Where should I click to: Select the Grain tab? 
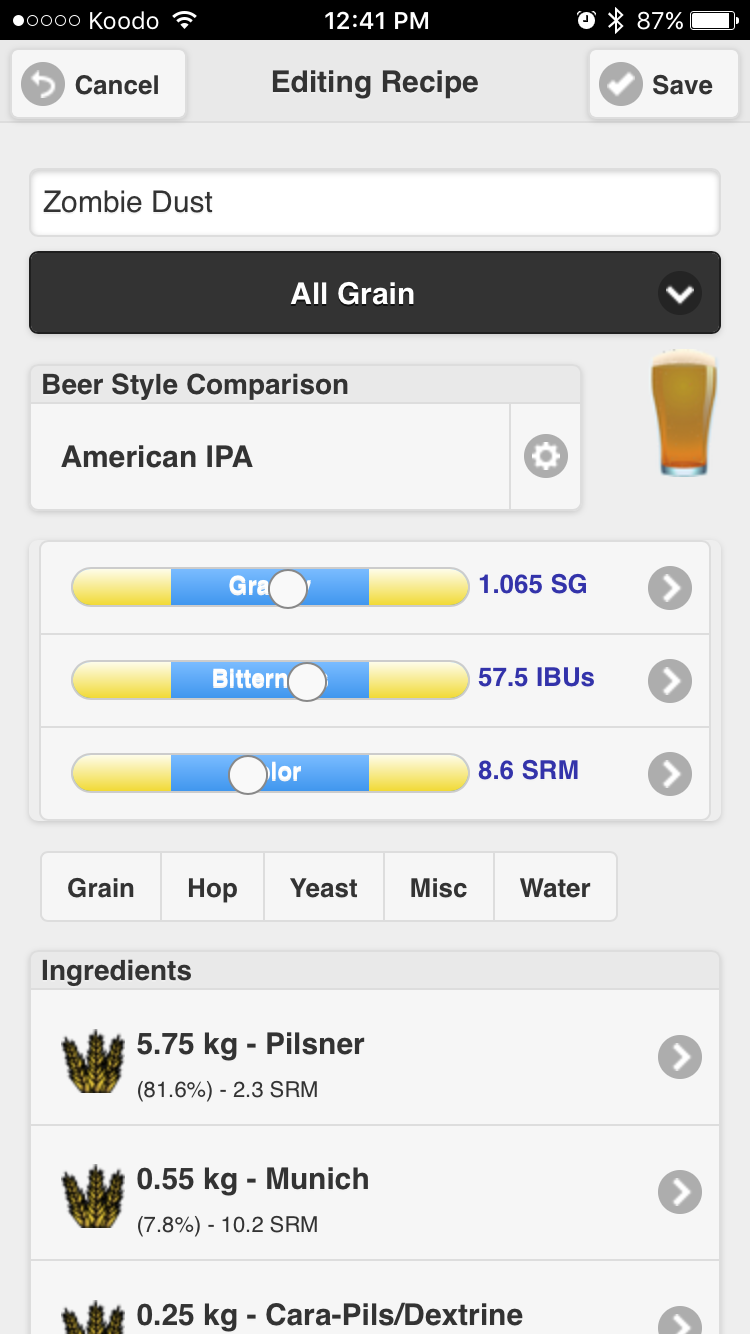101,887
